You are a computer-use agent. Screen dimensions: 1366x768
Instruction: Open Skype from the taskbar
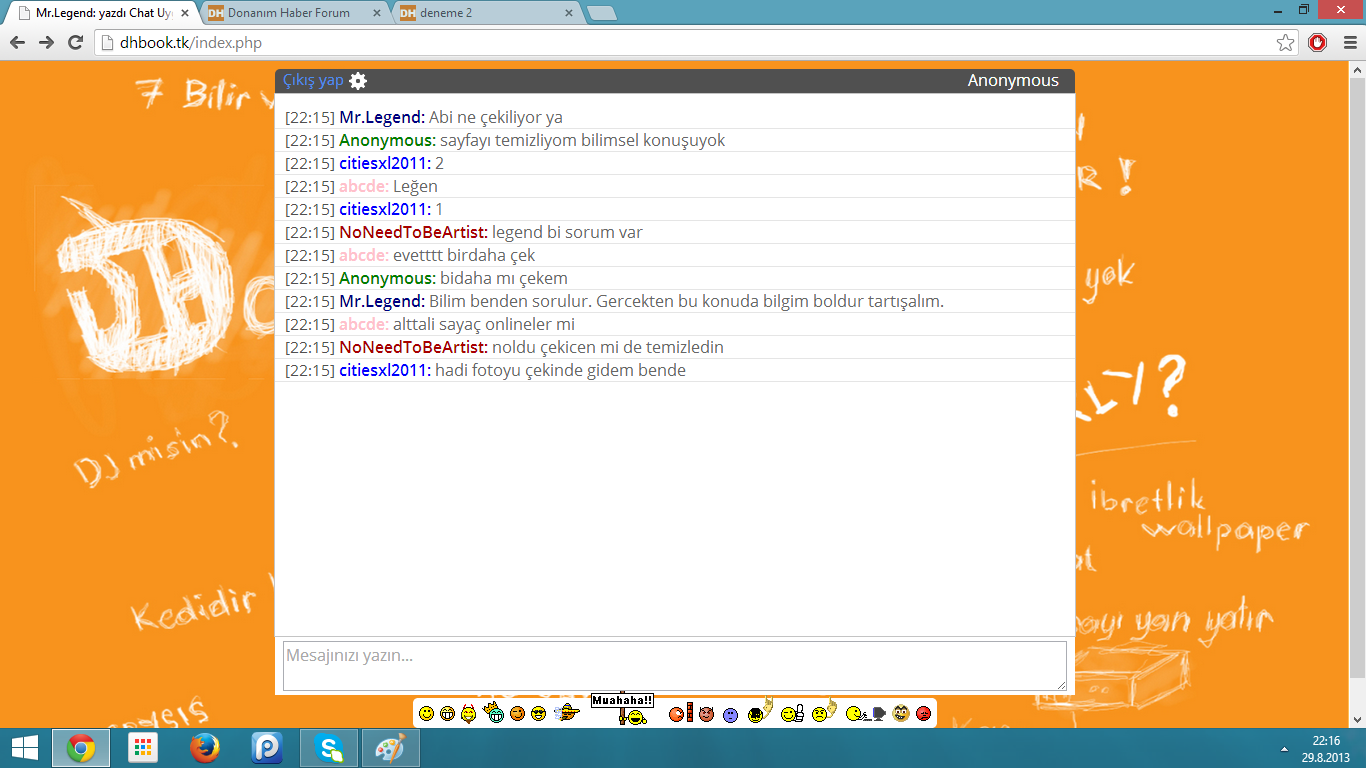tap(329, 748)
